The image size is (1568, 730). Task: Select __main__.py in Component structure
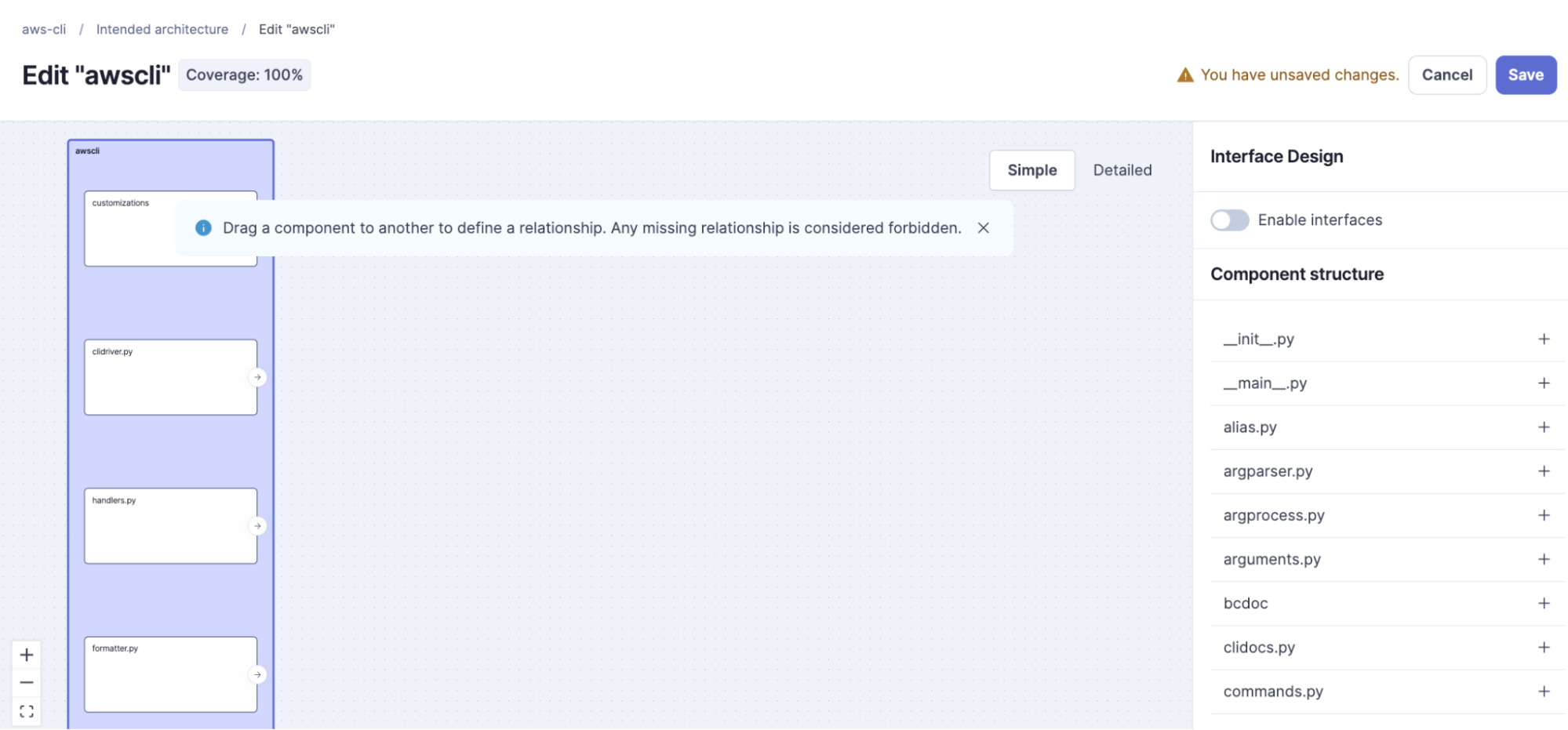click(1265, 383)
